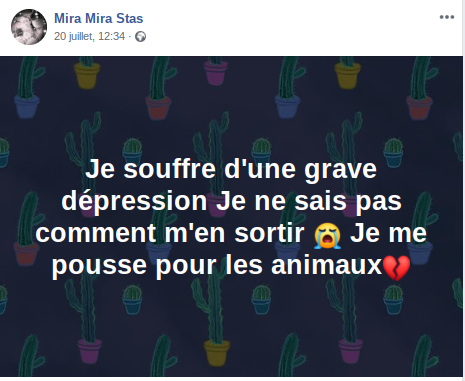The width and height of the screenshot is (465, 381).
Task: Click the crying face emoji
Action: (328, 236)
